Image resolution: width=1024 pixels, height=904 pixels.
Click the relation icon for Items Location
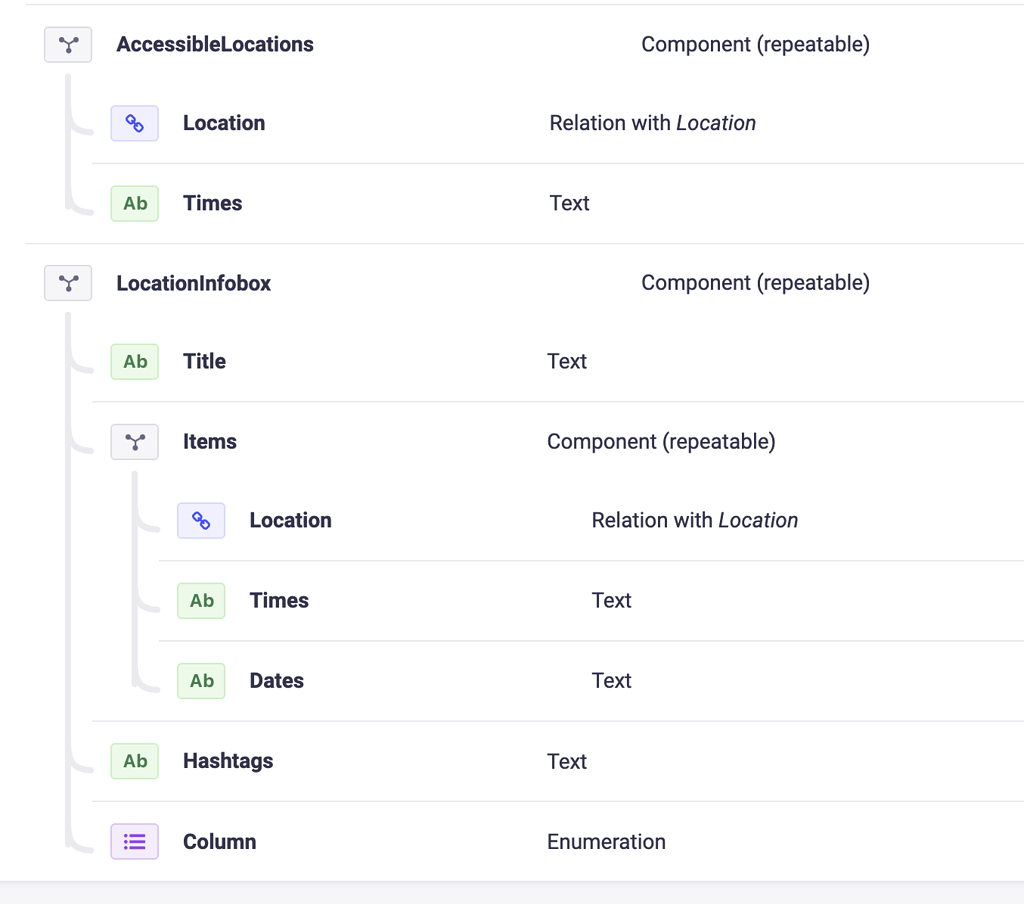pyautogui.click(x=201, y=521)
